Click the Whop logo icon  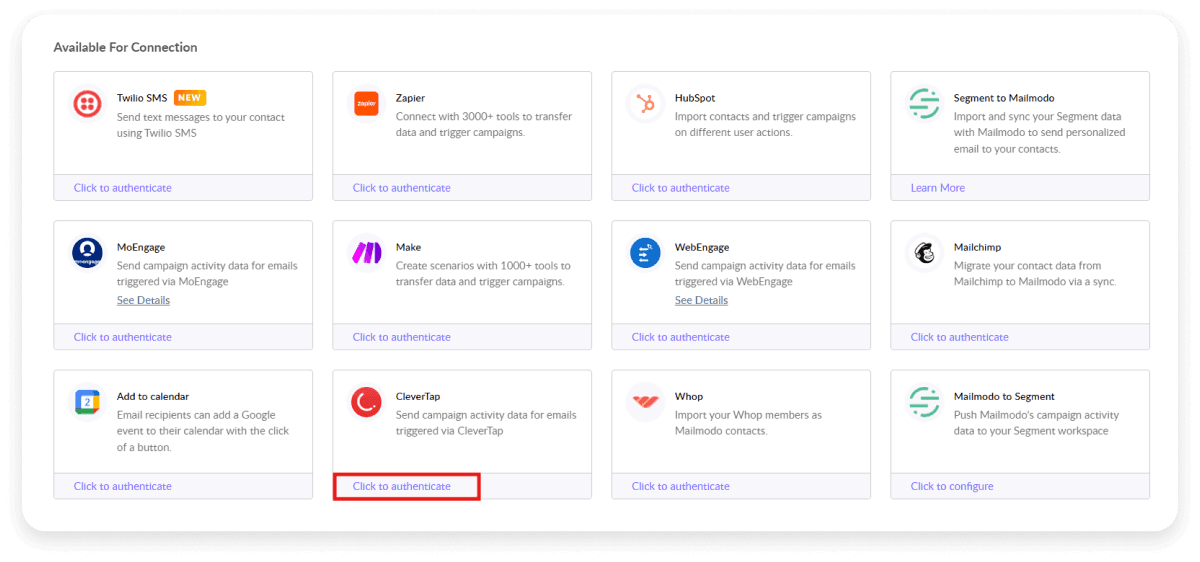pos(646,402)
